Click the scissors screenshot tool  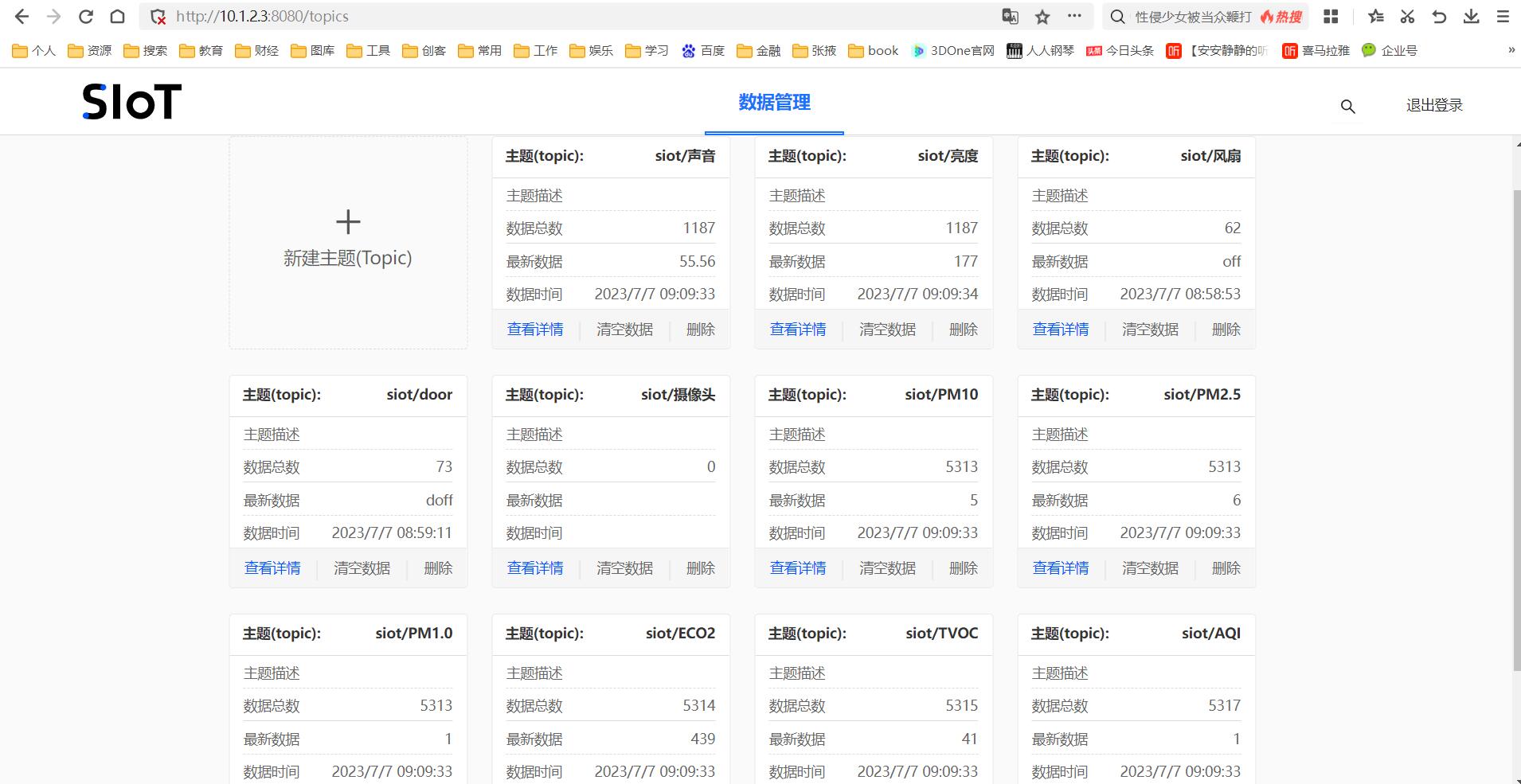pos(1407,17)
